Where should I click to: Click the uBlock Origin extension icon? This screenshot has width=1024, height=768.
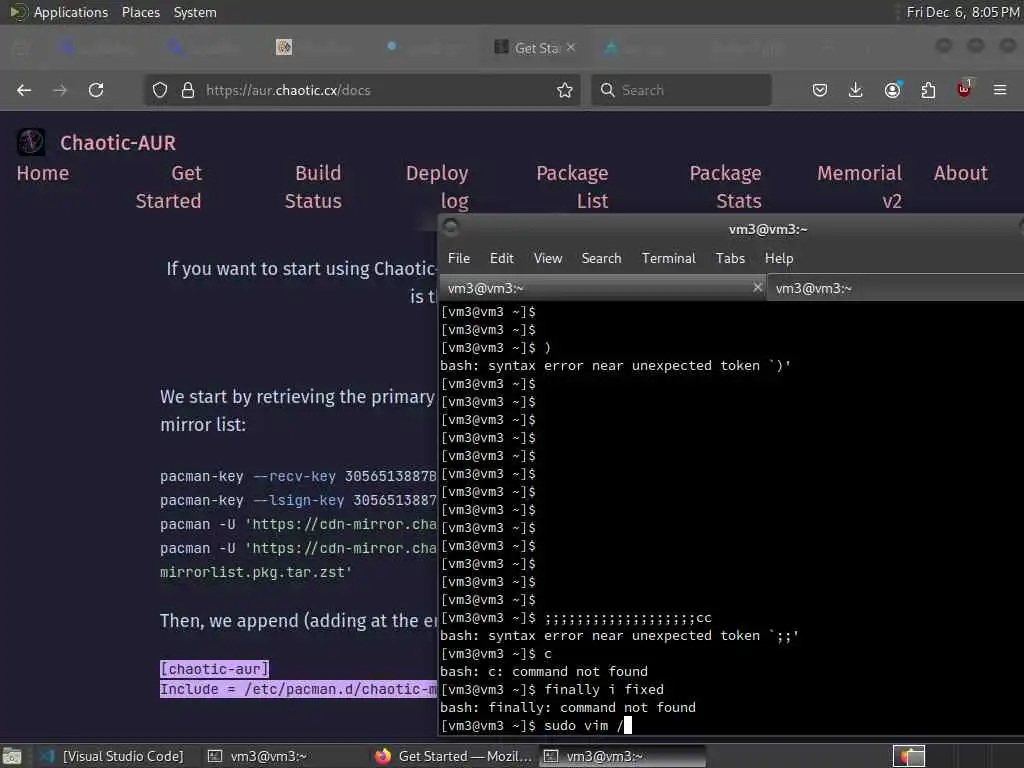pos(964,89)
